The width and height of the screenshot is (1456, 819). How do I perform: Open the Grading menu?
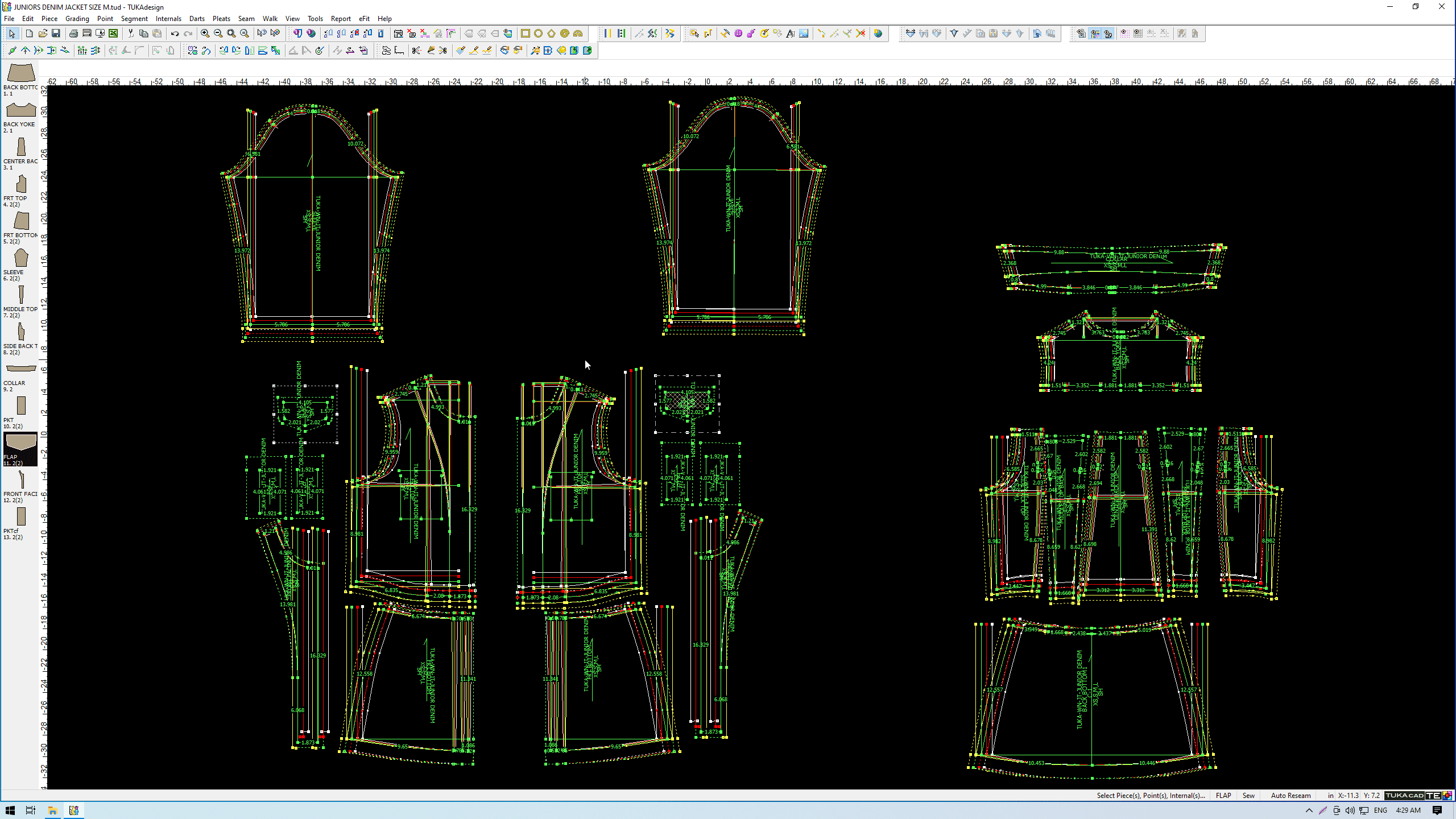[77, 19]
